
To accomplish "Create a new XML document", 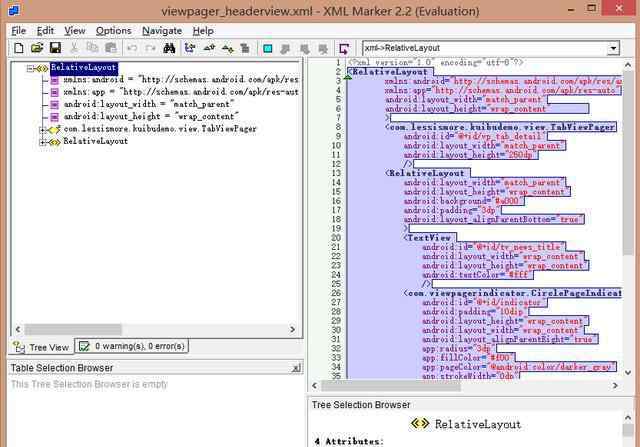I will coord(18,48).
